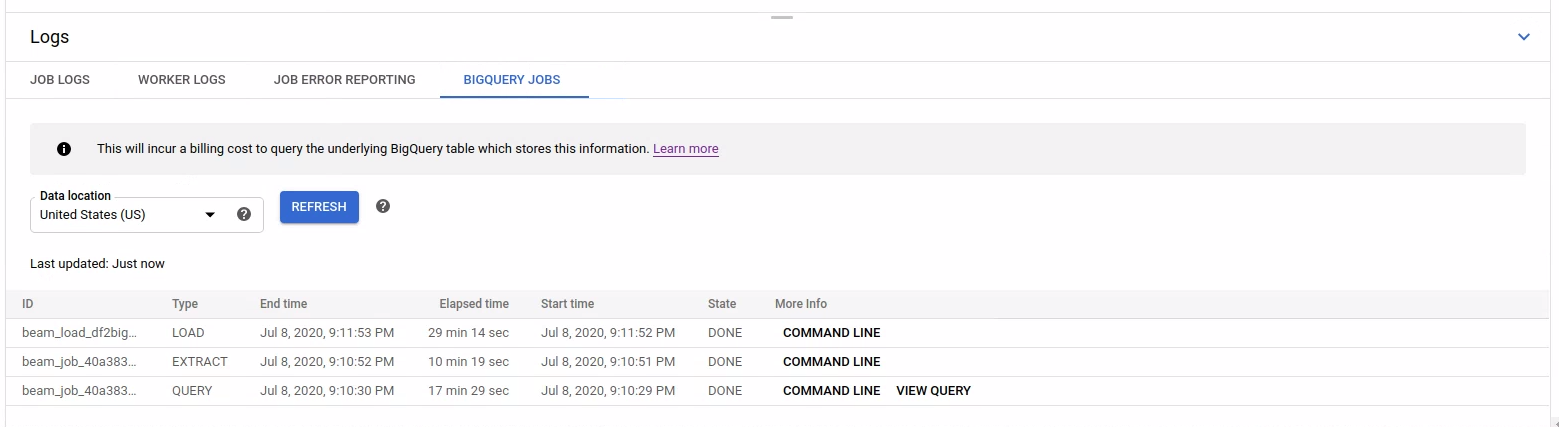1559x427 pixels.
Task: Click help icon next to Refresh button
Action: pos(383,206)
